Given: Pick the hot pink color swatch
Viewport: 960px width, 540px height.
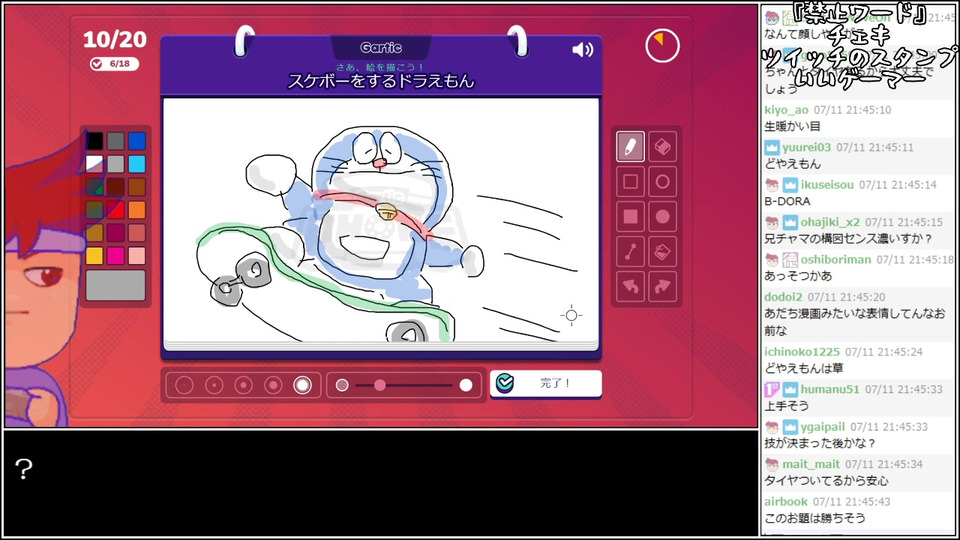Looking at the screenshot, I should tap(116, 255).
